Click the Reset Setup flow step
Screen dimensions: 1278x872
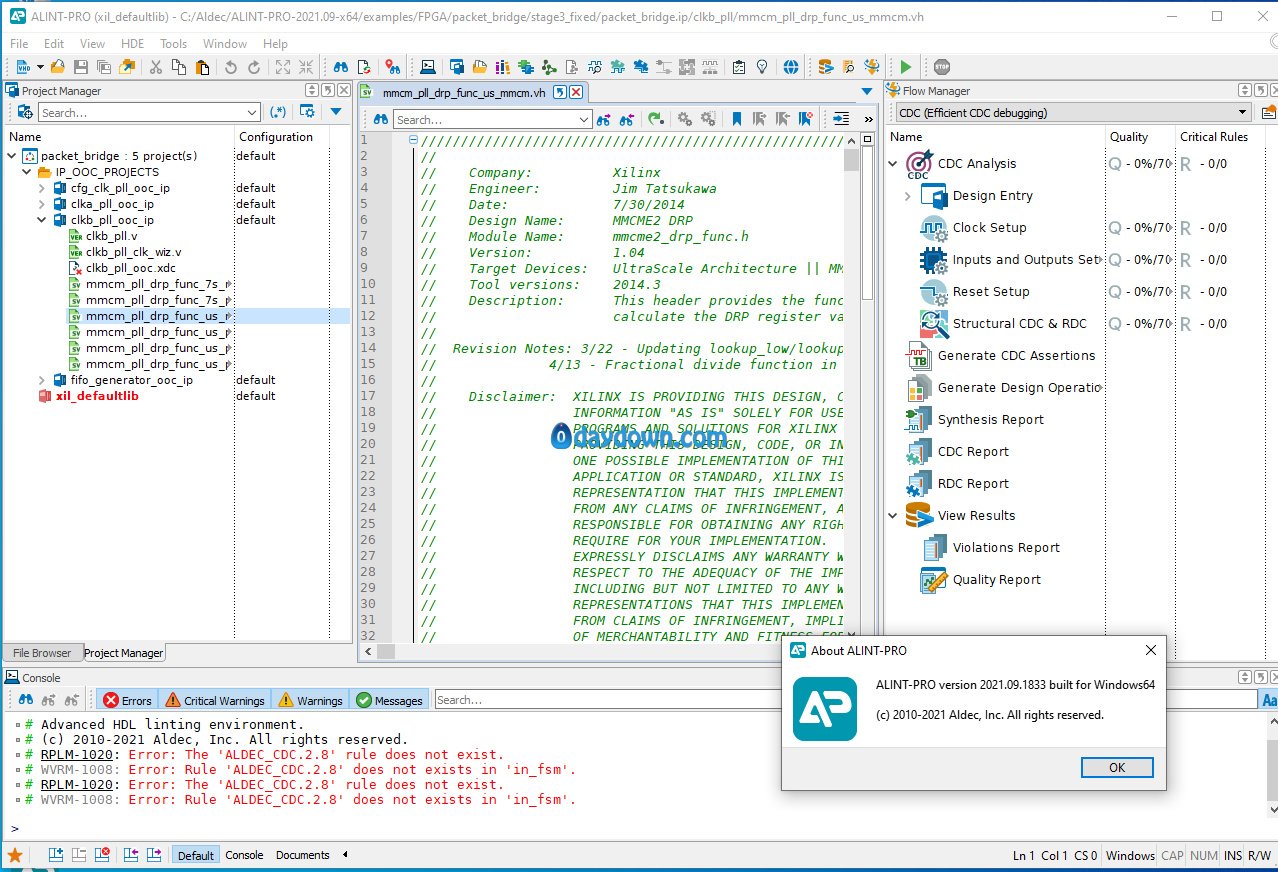coord(991,291)
